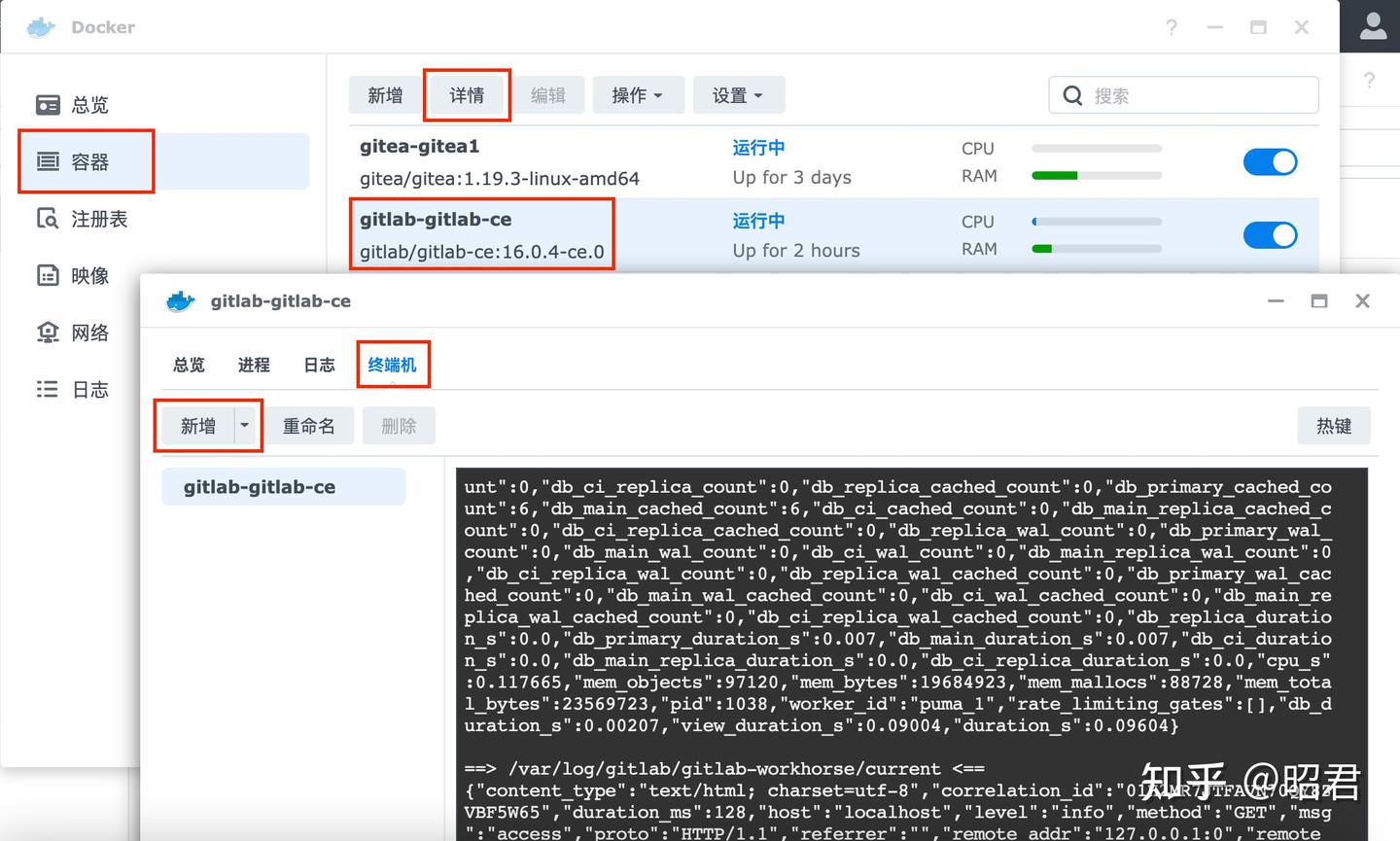Image resolution: width=1400 pixels, height=841 pixels.
Task: Expand the 设置 settings dropdown
Action: pos(739,94)
